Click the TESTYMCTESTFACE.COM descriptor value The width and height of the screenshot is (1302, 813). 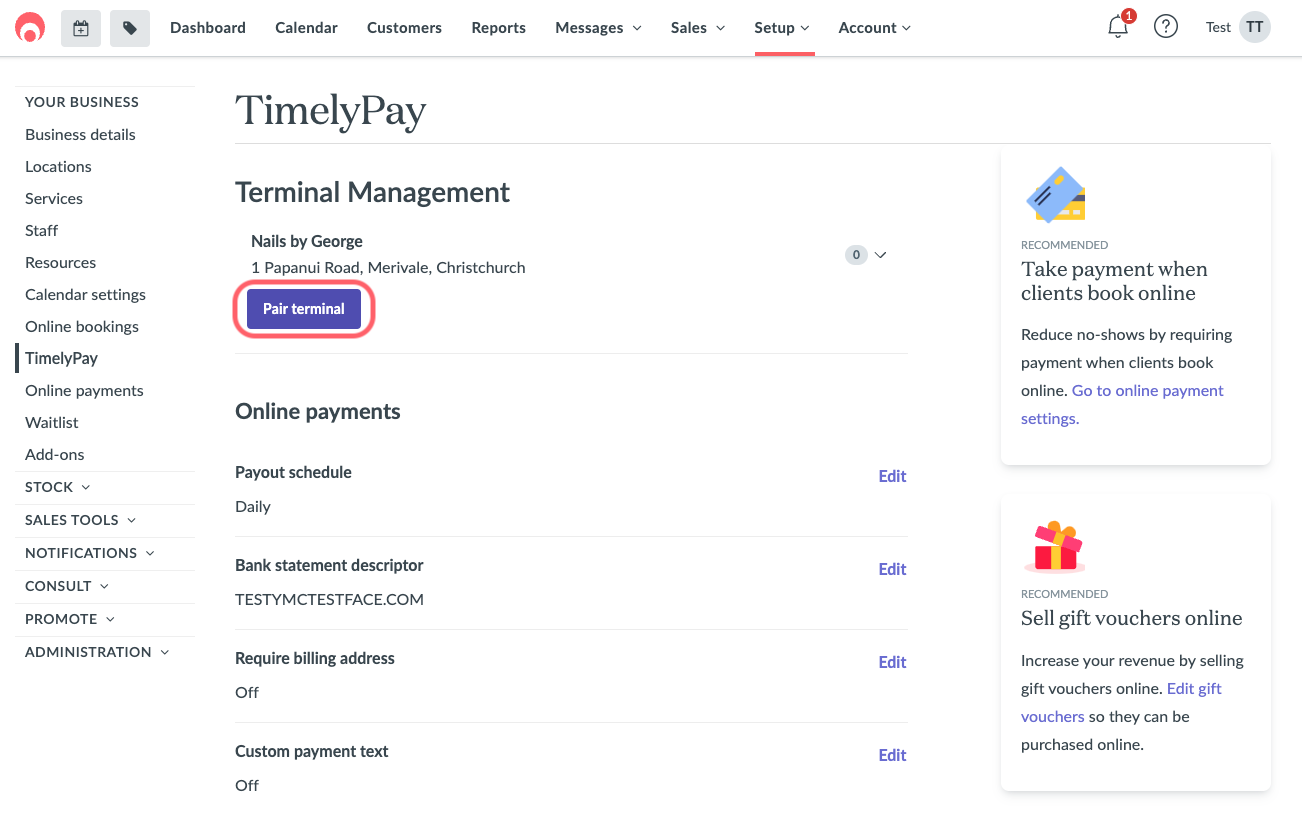(329, 599)
